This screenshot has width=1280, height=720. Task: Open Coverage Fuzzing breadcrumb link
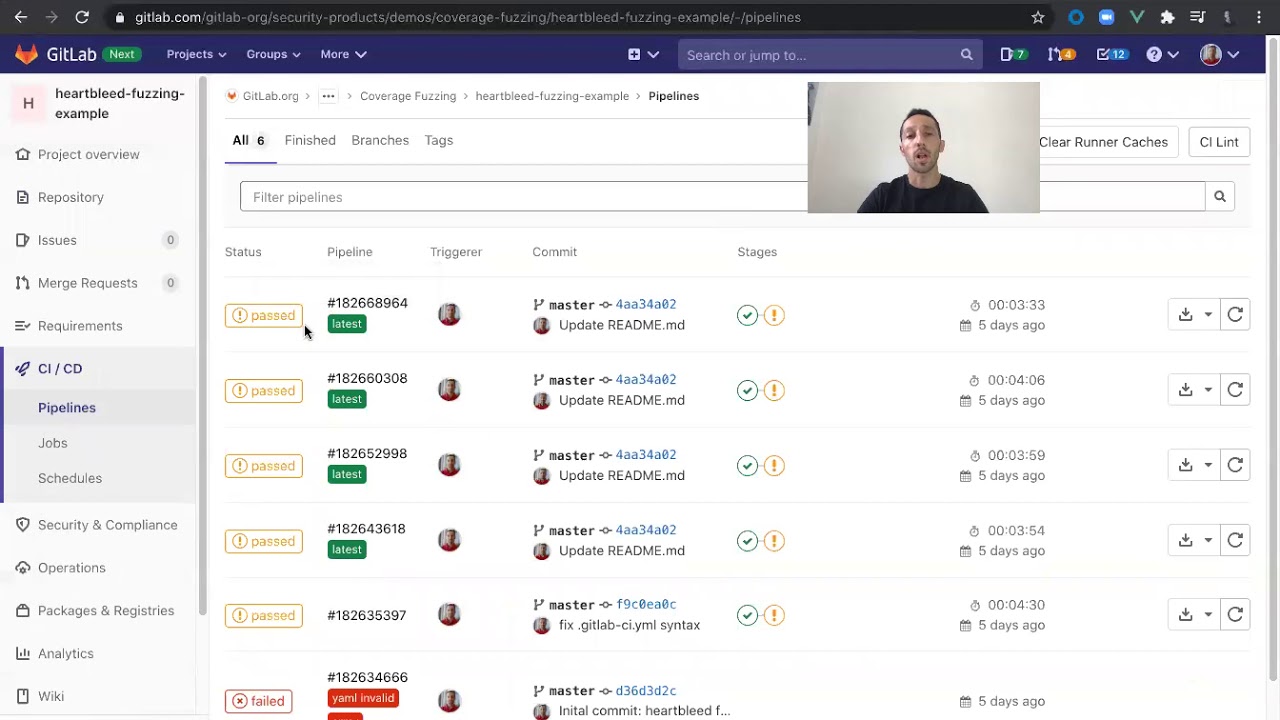(408, 96)
